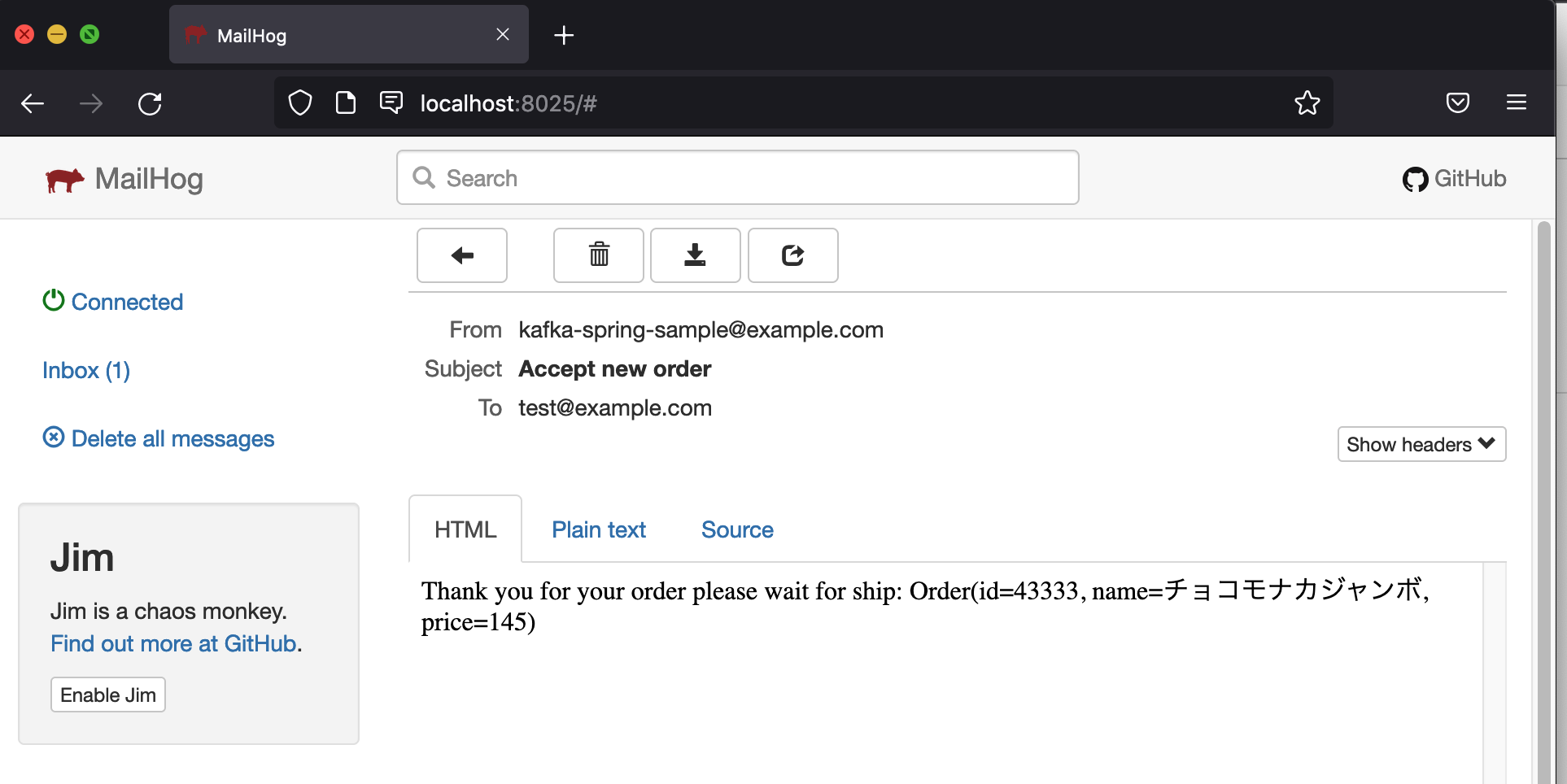
Task: Open the Find out more at GitHub link
Action: tap(173, 643)
